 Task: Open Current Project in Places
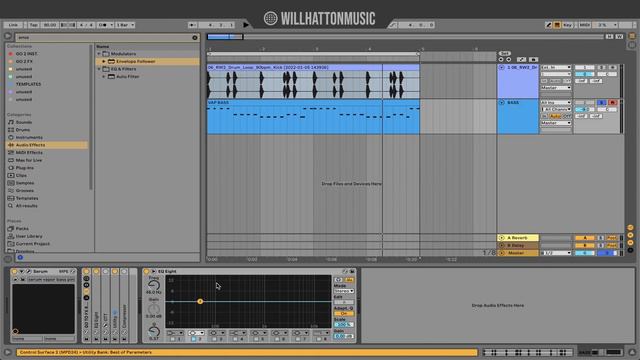(33, 244)
